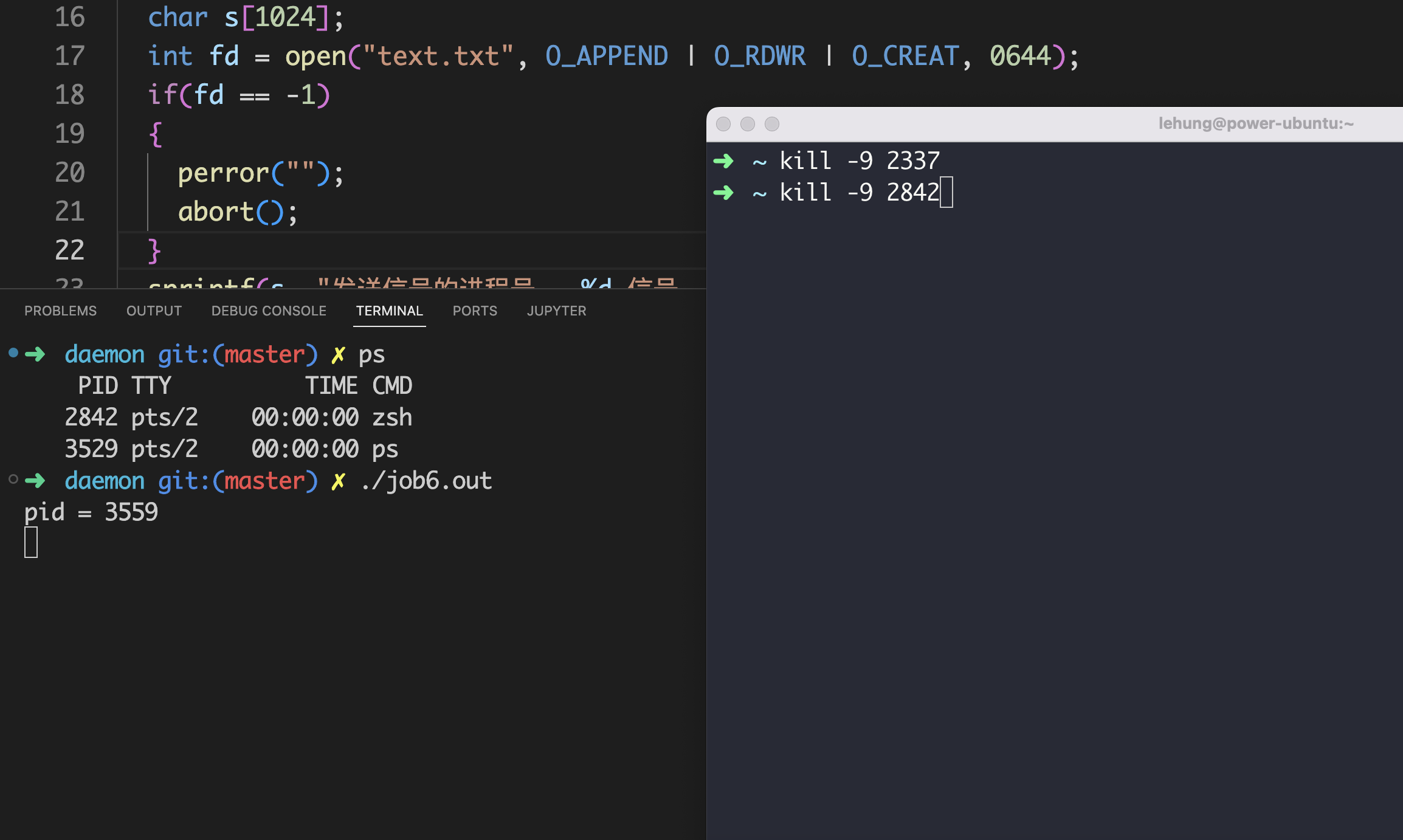1403x840 pixels.
Task: Click the red close window dot
Action: [723, 124]
